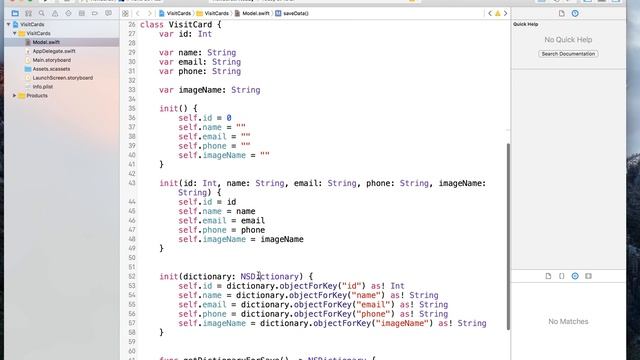Select VisitCards project root row
640x360 pixels.
tap(61, 24)
